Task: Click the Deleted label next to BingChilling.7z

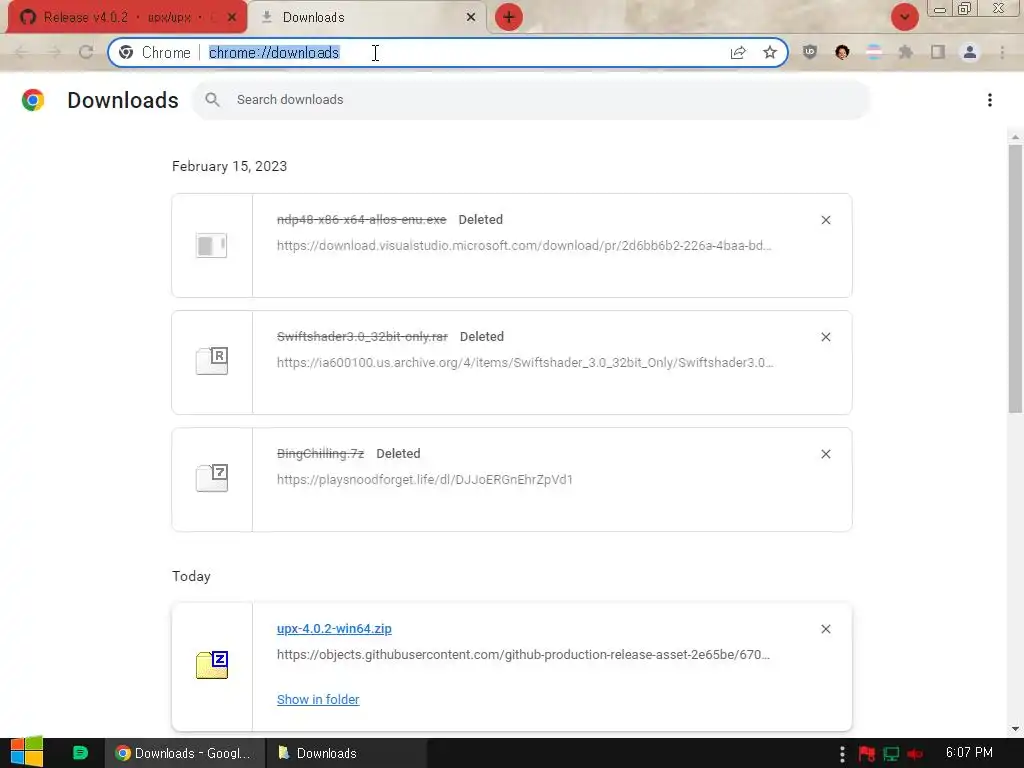Action: (398, 453)
